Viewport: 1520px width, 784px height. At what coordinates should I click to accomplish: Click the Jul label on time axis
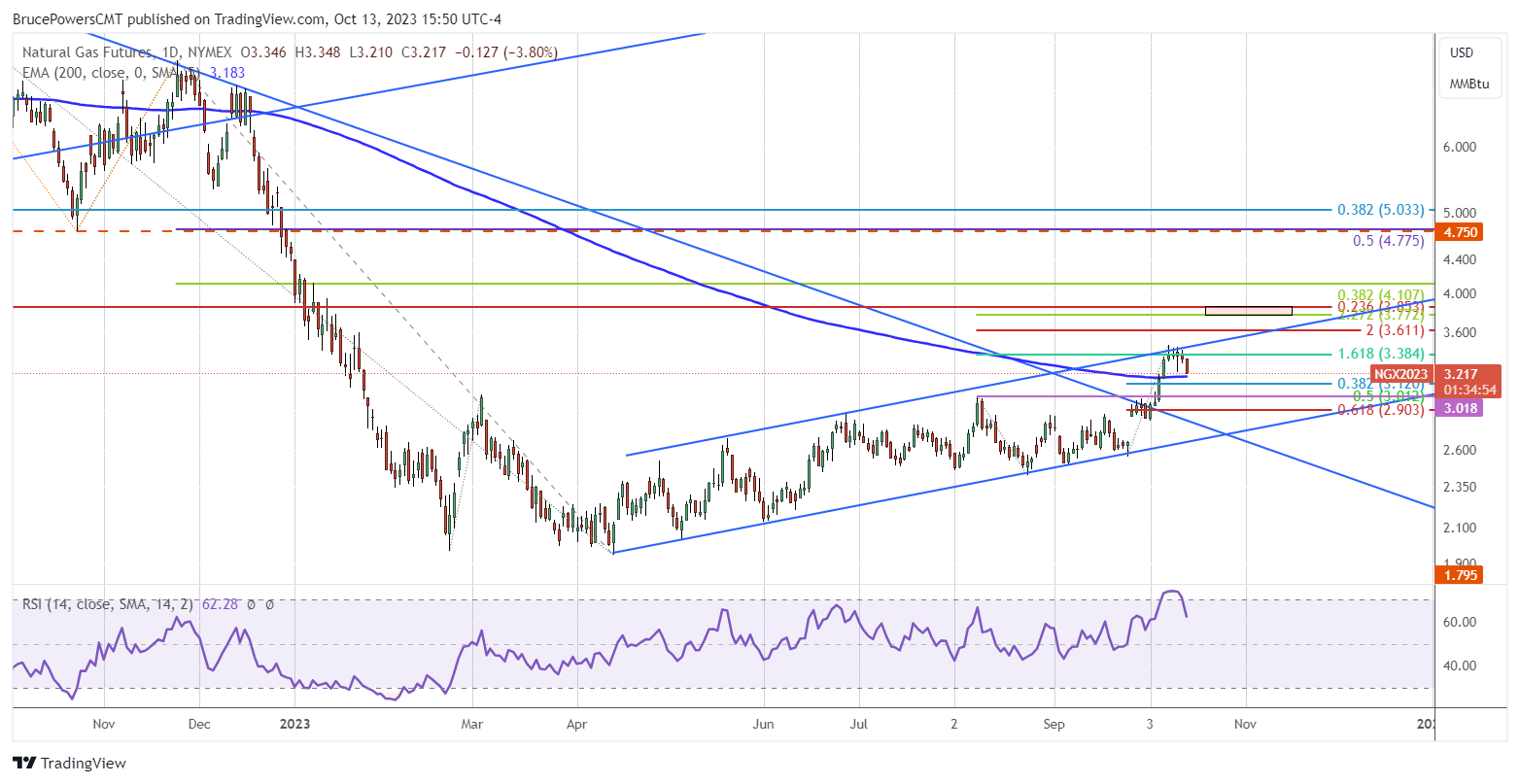click(x=859, y=724)
